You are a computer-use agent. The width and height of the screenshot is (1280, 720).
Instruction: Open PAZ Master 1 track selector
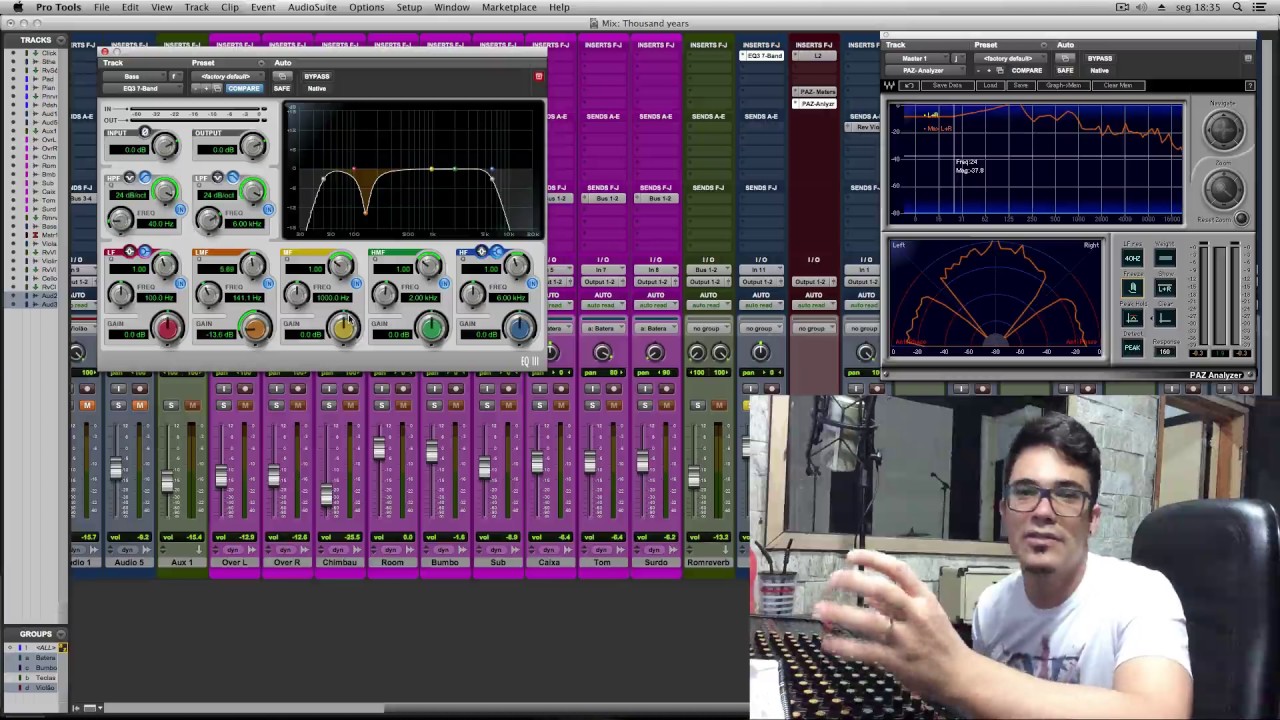click(x=915, y=58)
